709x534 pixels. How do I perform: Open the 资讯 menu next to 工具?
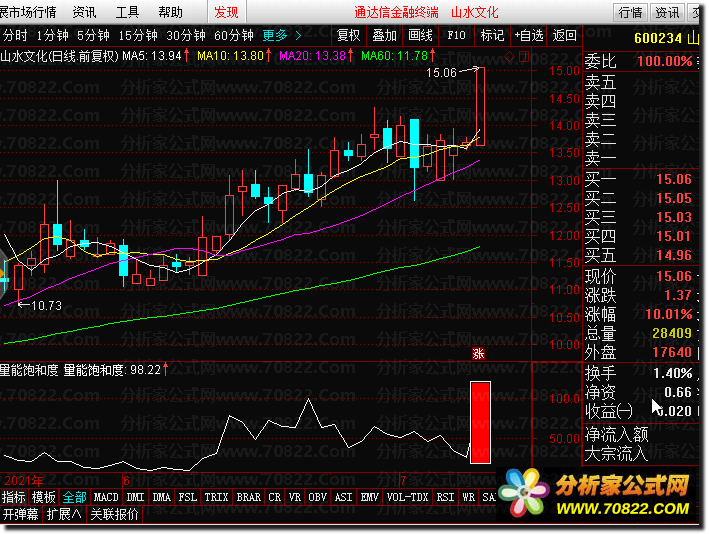pos(85,12)
